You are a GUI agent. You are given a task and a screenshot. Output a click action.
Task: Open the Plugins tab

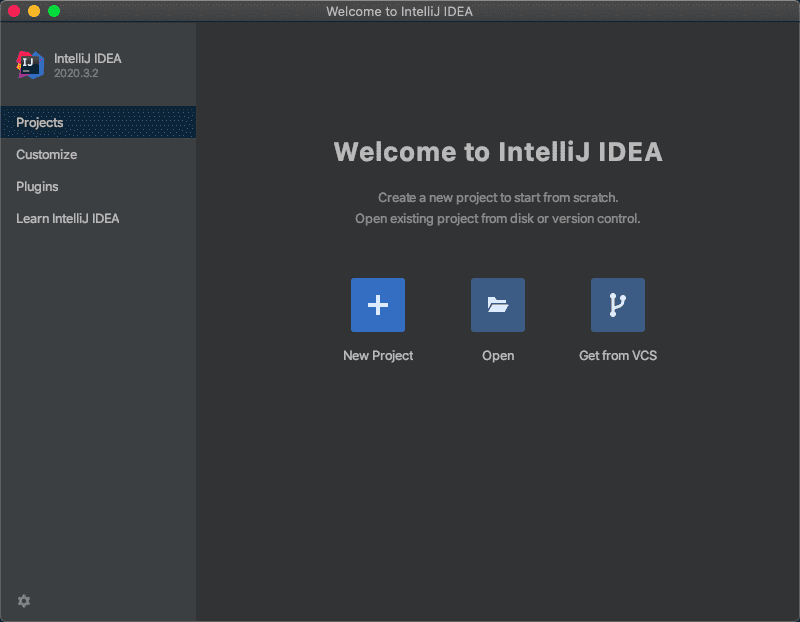pos(37,187)
